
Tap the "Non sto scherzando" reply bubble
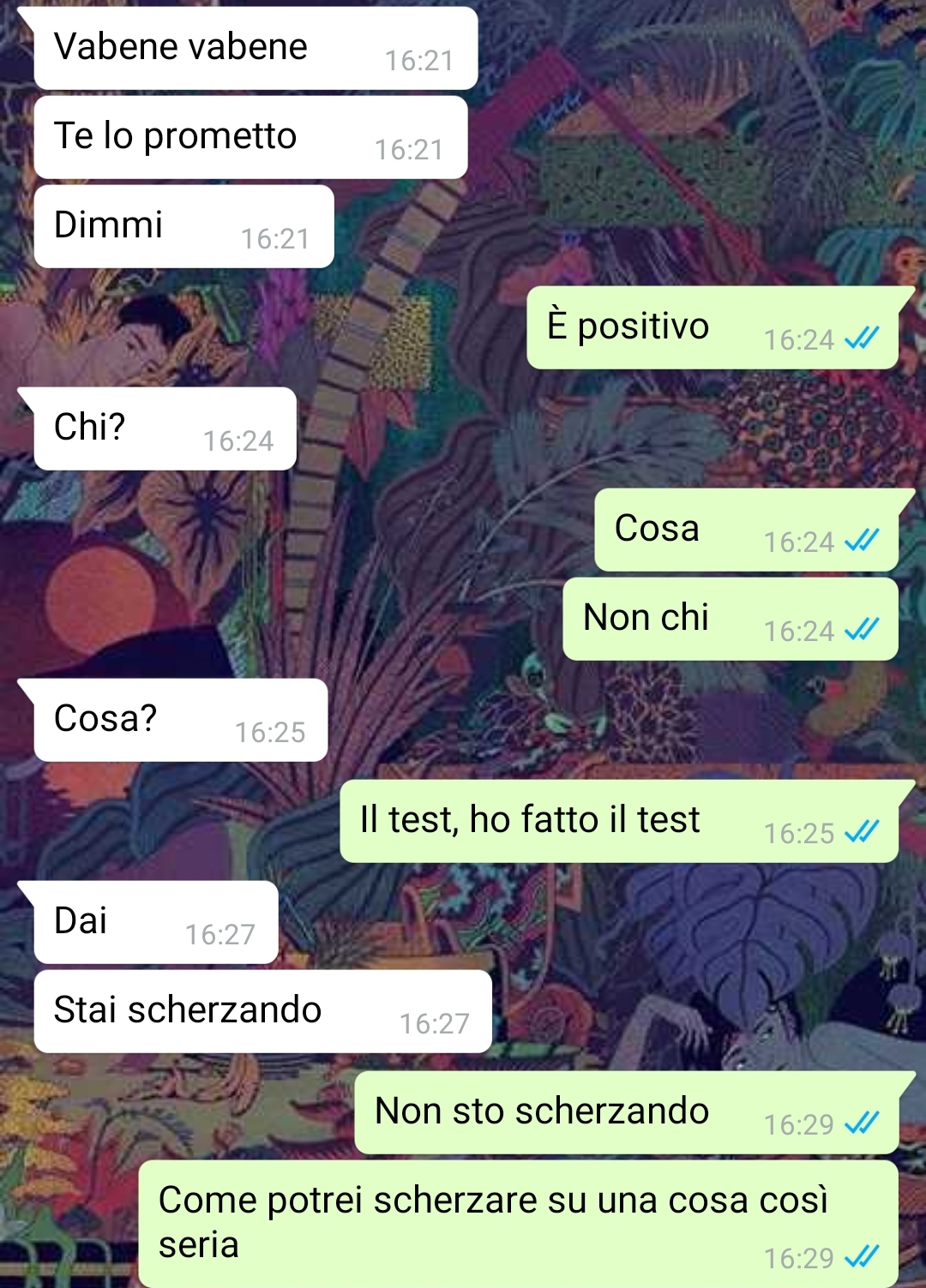tap(627, 1112)
